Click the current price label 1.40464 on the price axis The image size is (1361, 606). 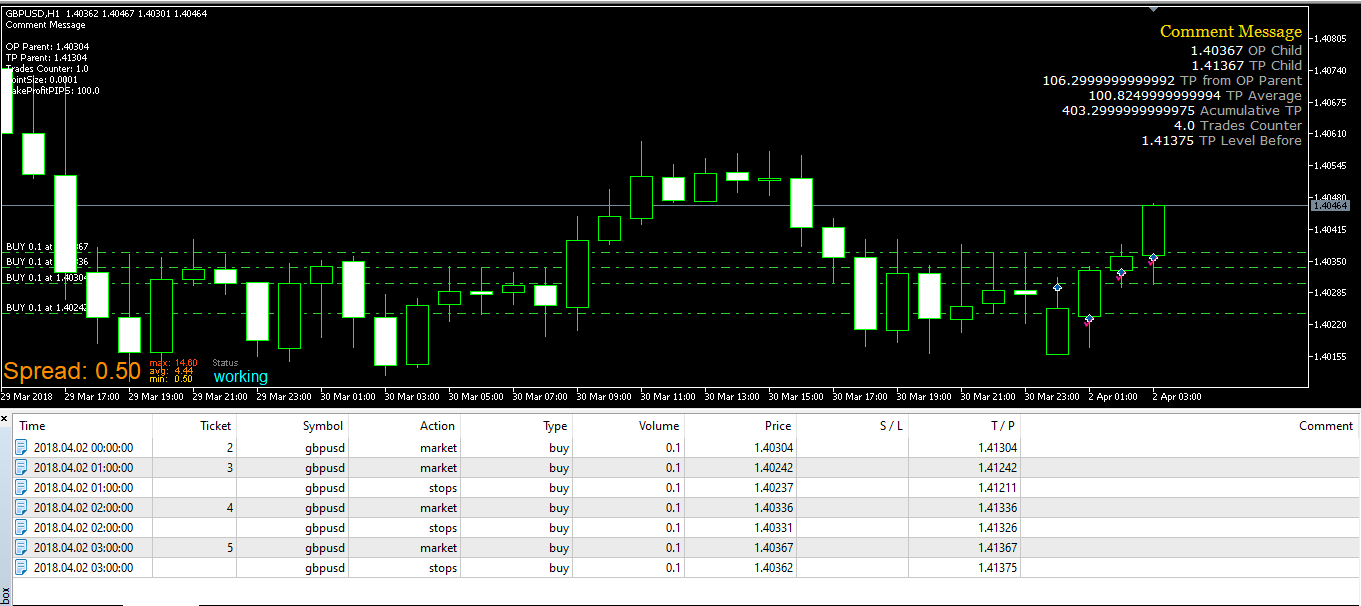click(x=1331, y=205)
